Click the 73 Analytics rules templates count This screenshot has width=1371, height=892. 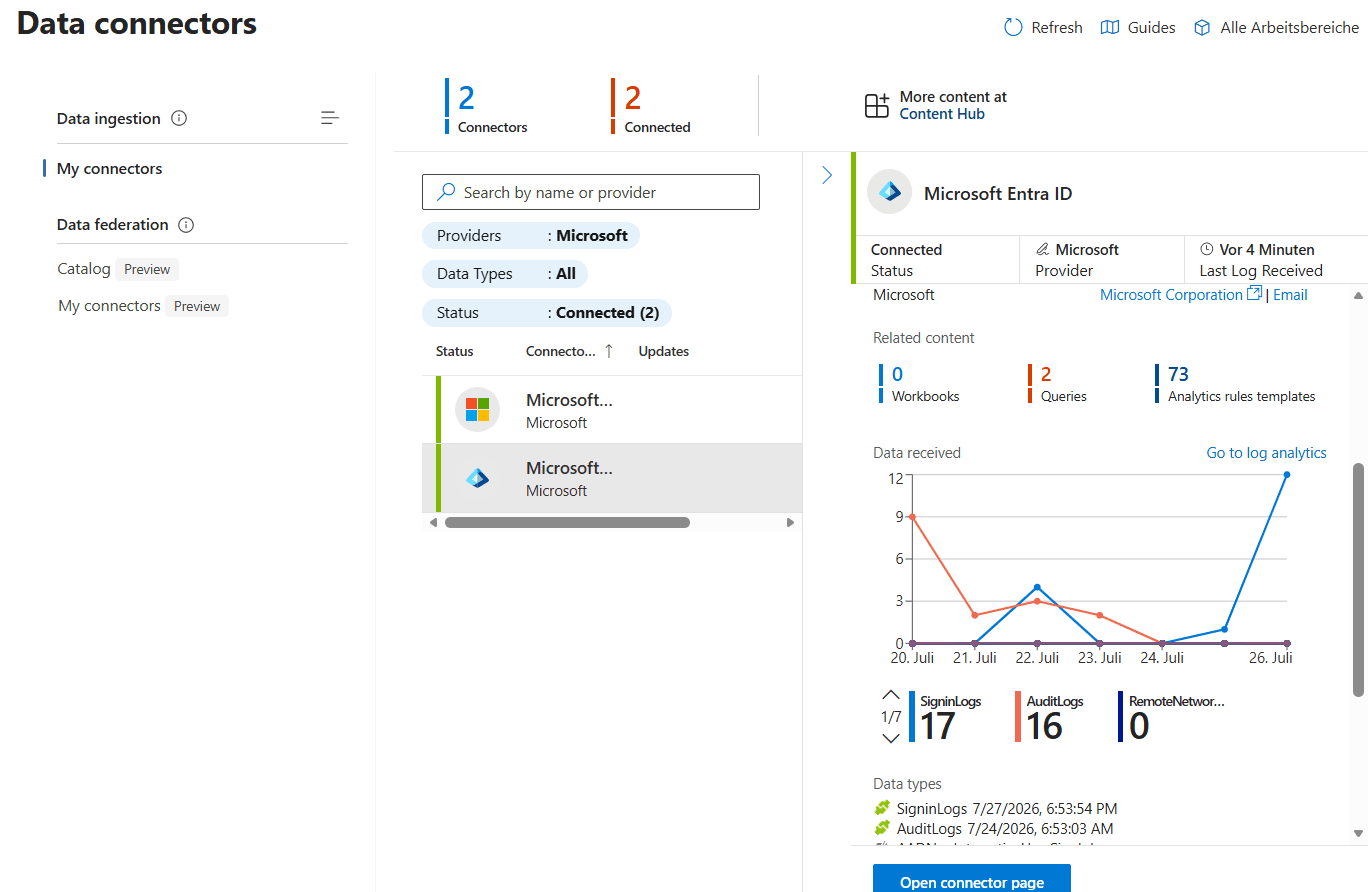tap(1235, 384)
